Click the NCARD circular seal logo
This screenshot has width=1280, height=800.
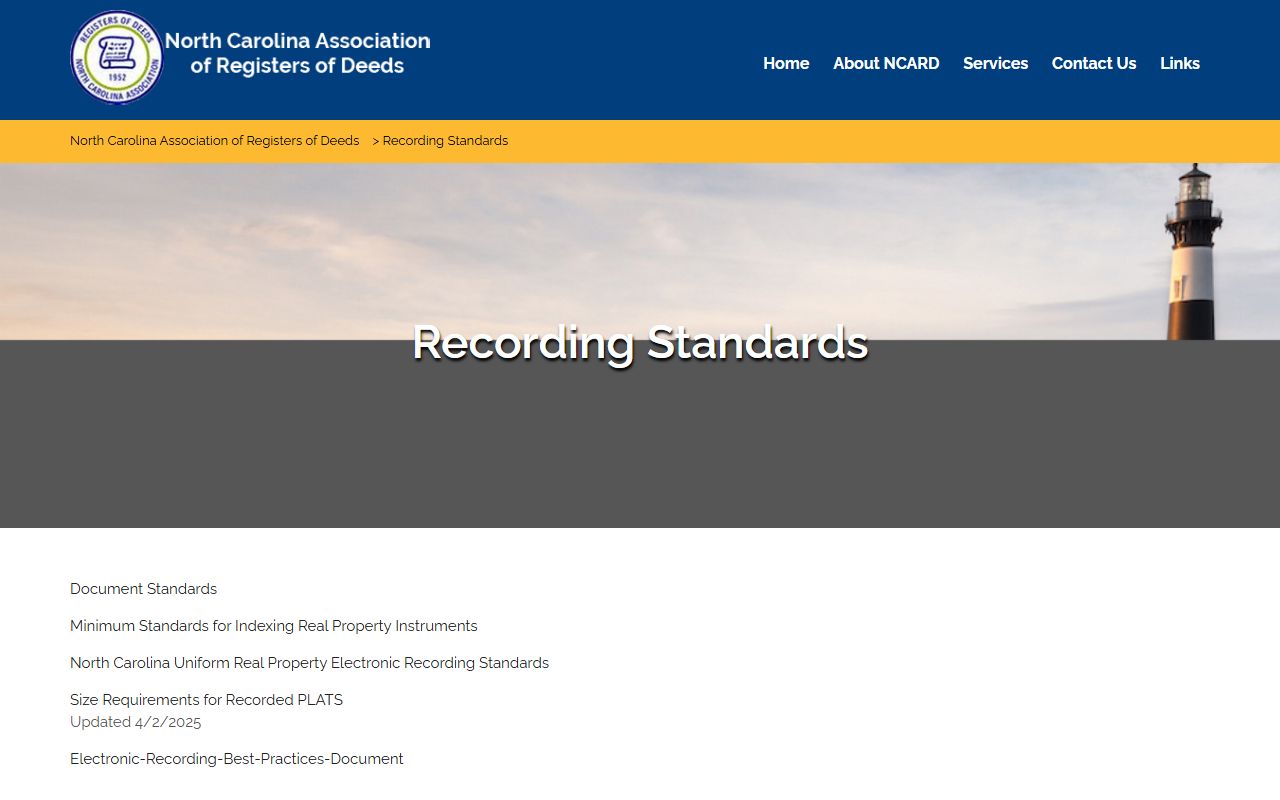(x=117, y=58)
